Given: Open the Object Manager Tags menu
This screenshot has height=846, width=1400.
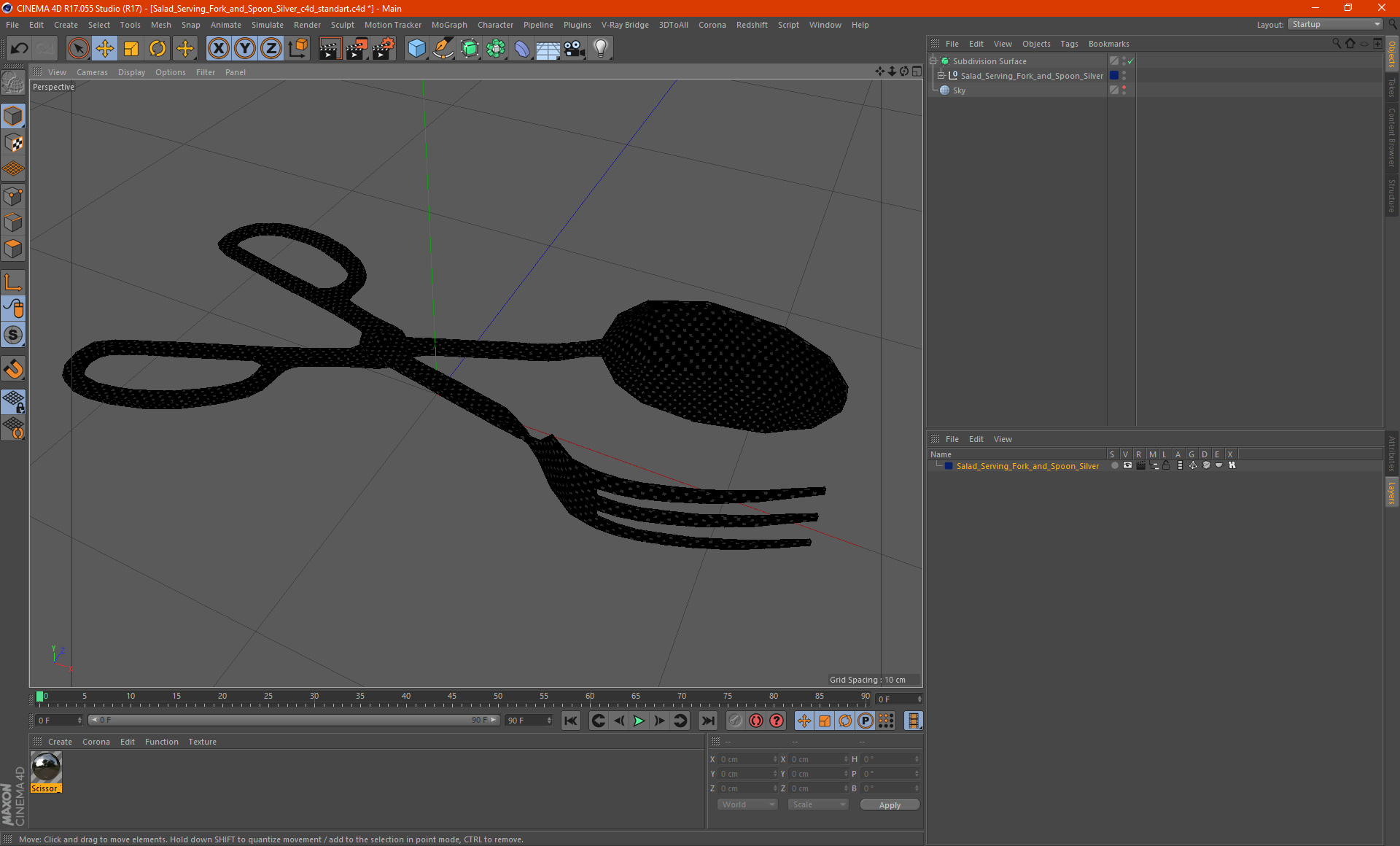Looking at the screenshot, I should (x=1069, y=44).
